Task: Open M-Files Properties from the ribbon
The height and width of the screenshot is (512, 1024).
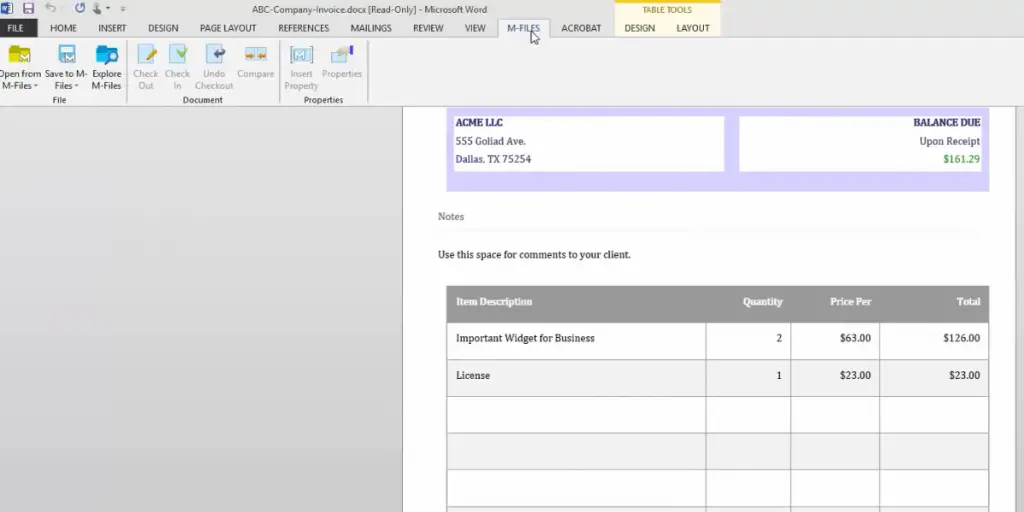Action: pyautogui.click(x=342, y=55)
